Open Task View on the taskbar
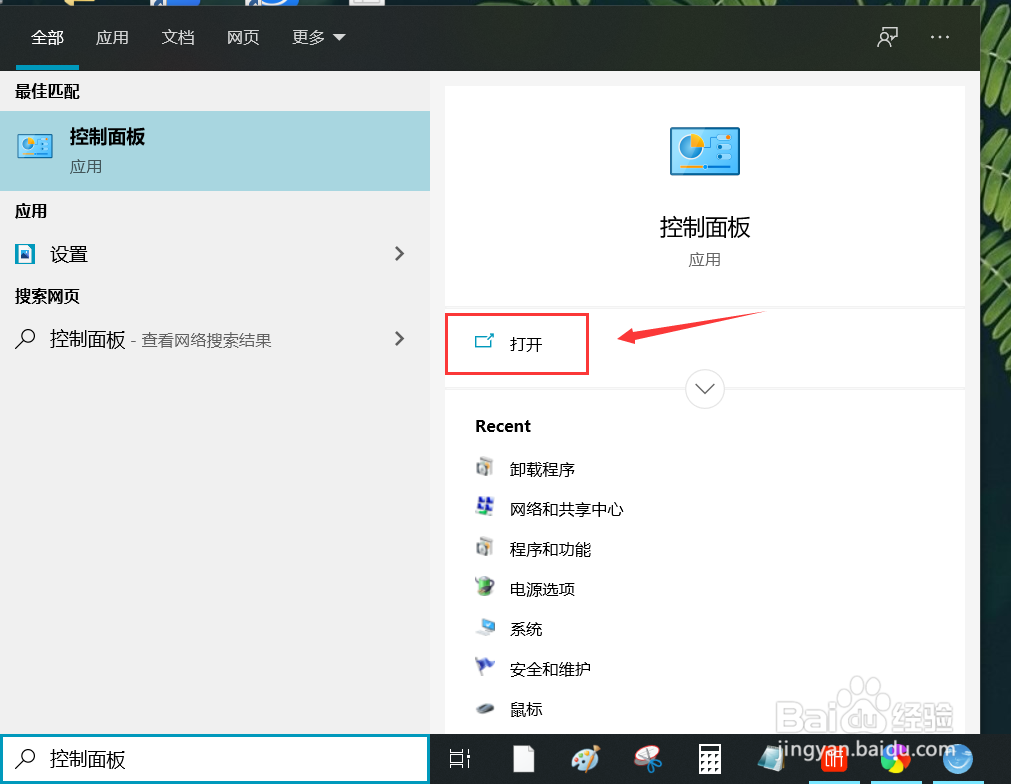1011x784 pixels. point(459,759)
